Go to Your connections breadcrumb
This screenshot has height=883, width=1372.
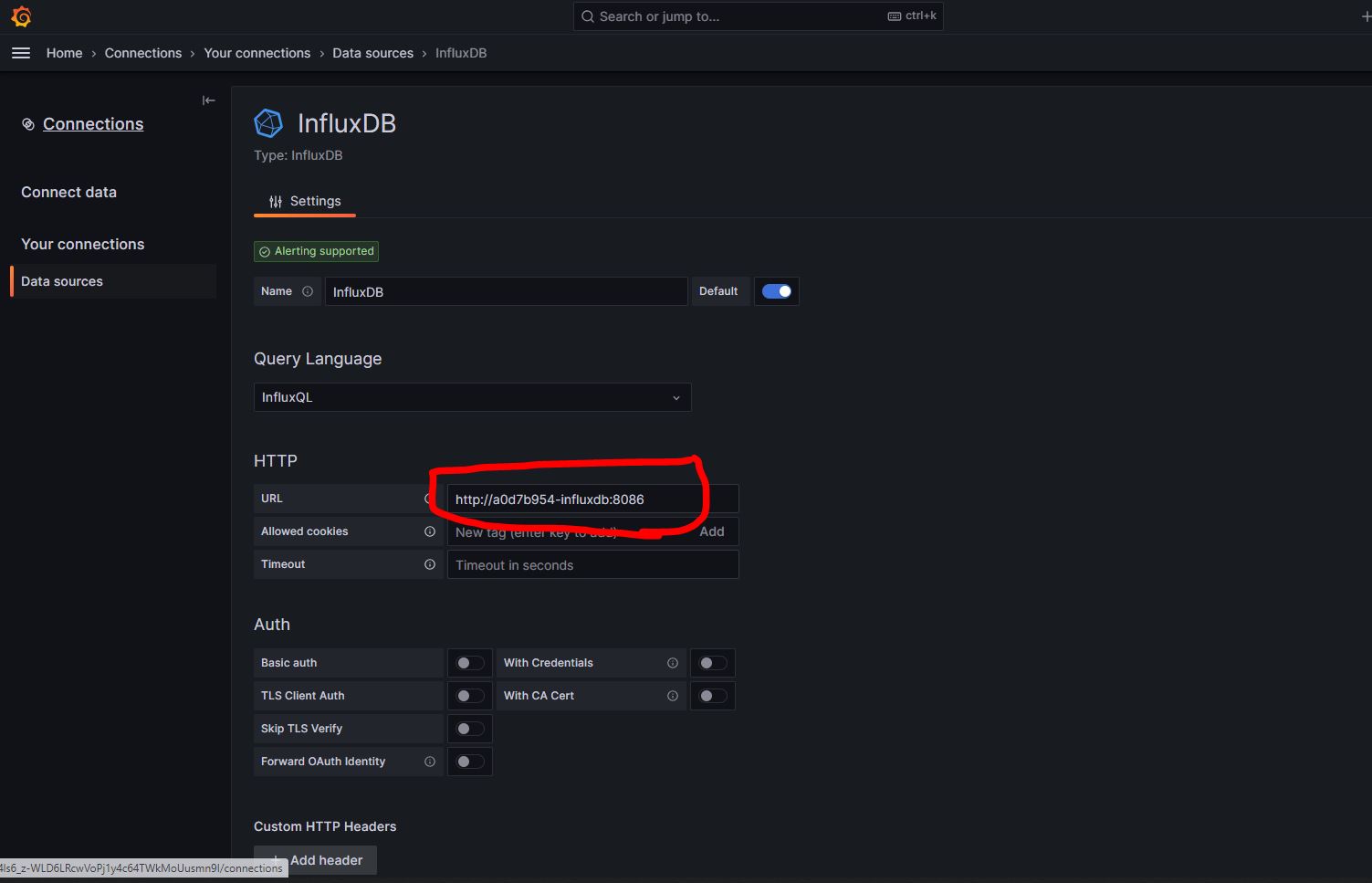click(257, 53)
